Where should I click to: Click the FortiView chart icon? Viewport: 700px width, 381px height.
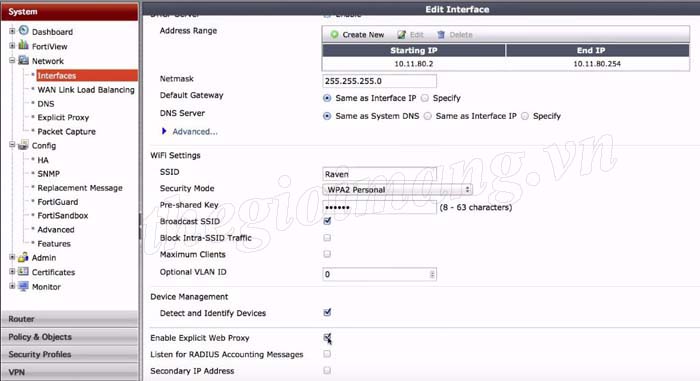point(24,45)
